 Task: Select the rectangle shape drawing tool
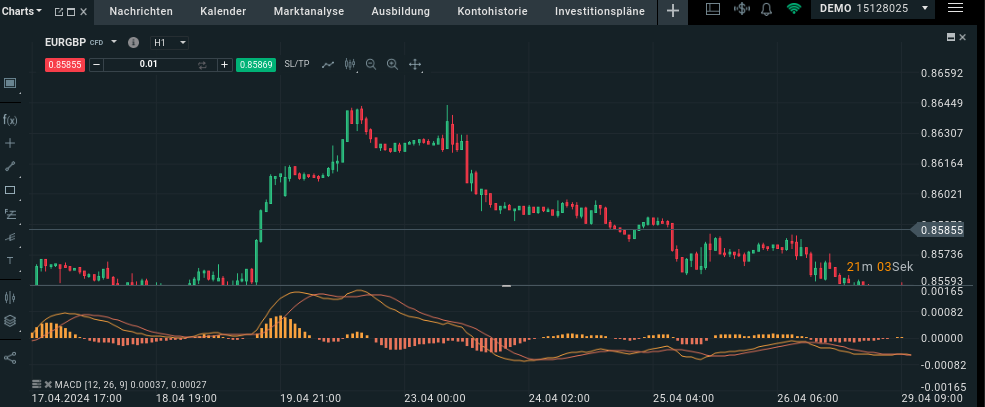[x=10, y=190]
